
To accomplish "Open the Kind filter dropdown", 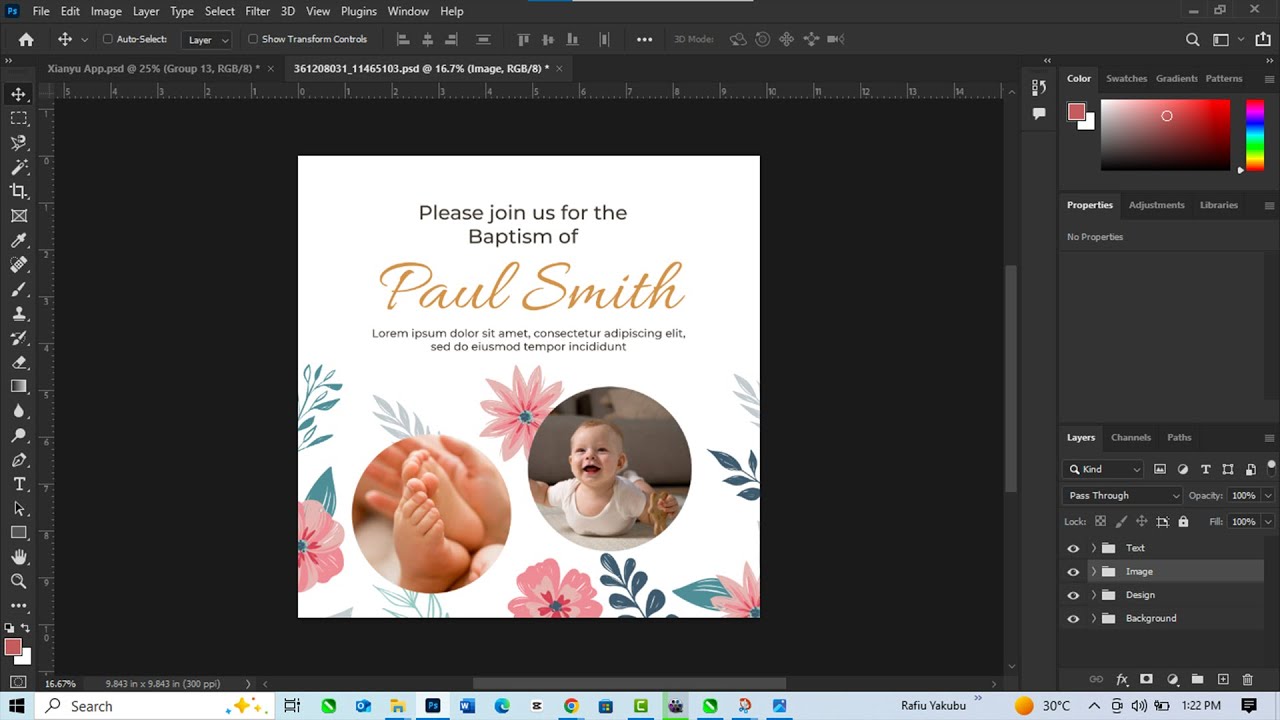I will click(x=1104, y=469).
